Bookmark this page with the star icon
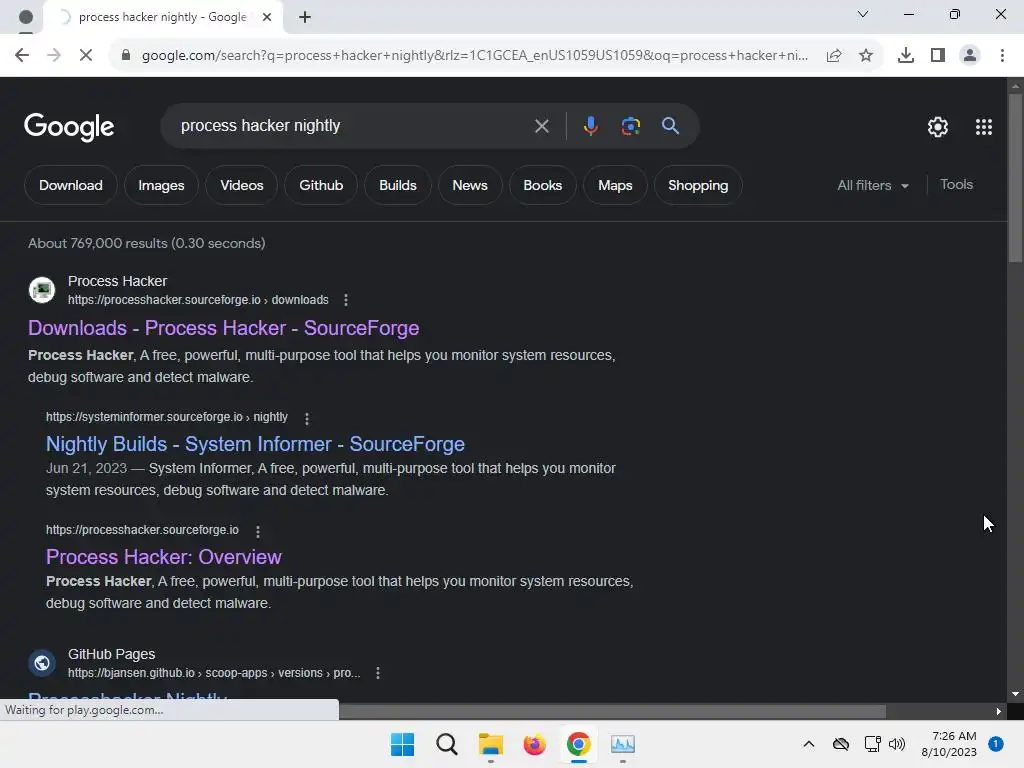 (x=866, y=56)
